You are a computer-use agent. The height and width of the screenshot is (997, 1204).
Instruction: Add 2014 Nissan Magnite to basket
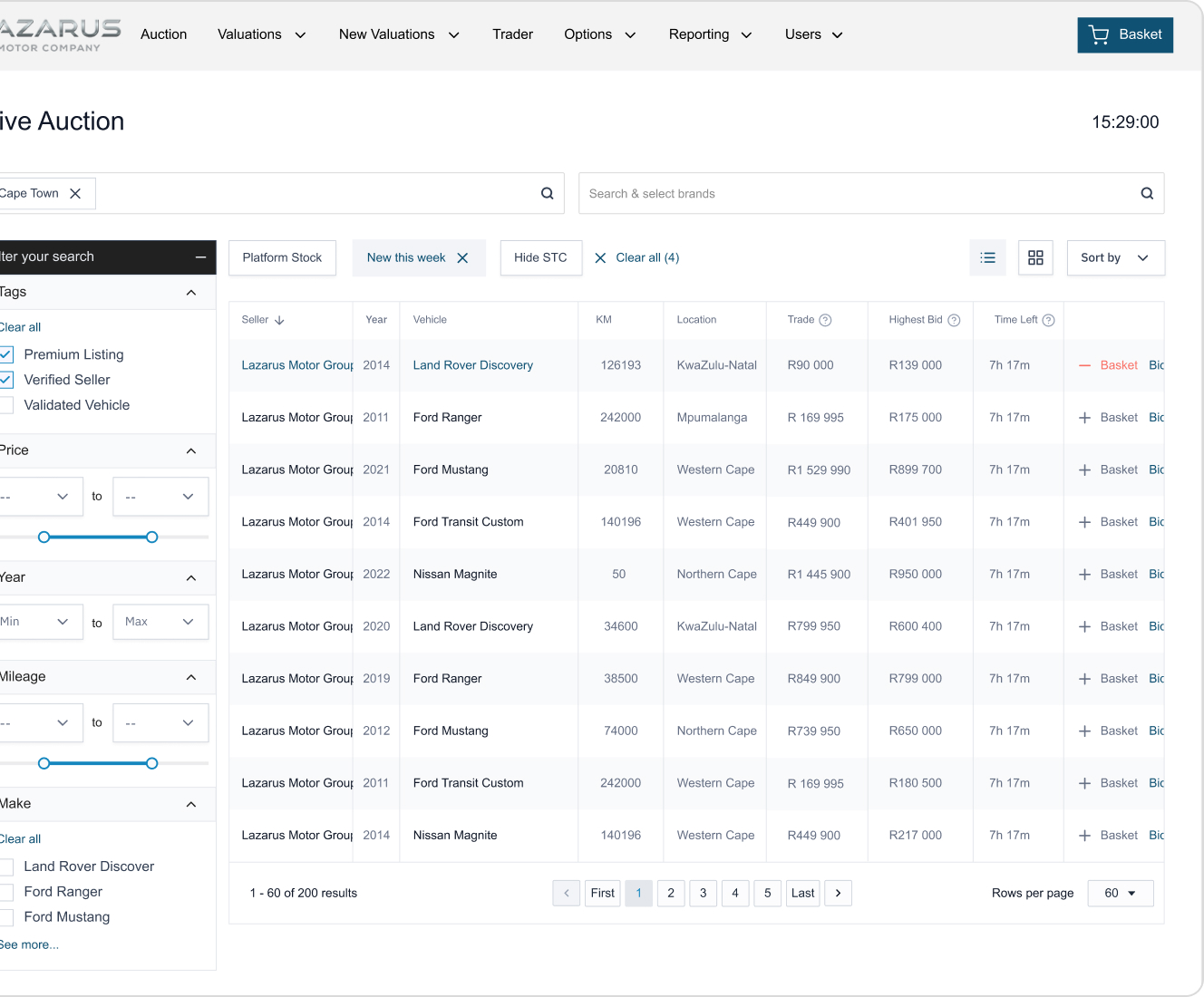(x=1108, y=836)
